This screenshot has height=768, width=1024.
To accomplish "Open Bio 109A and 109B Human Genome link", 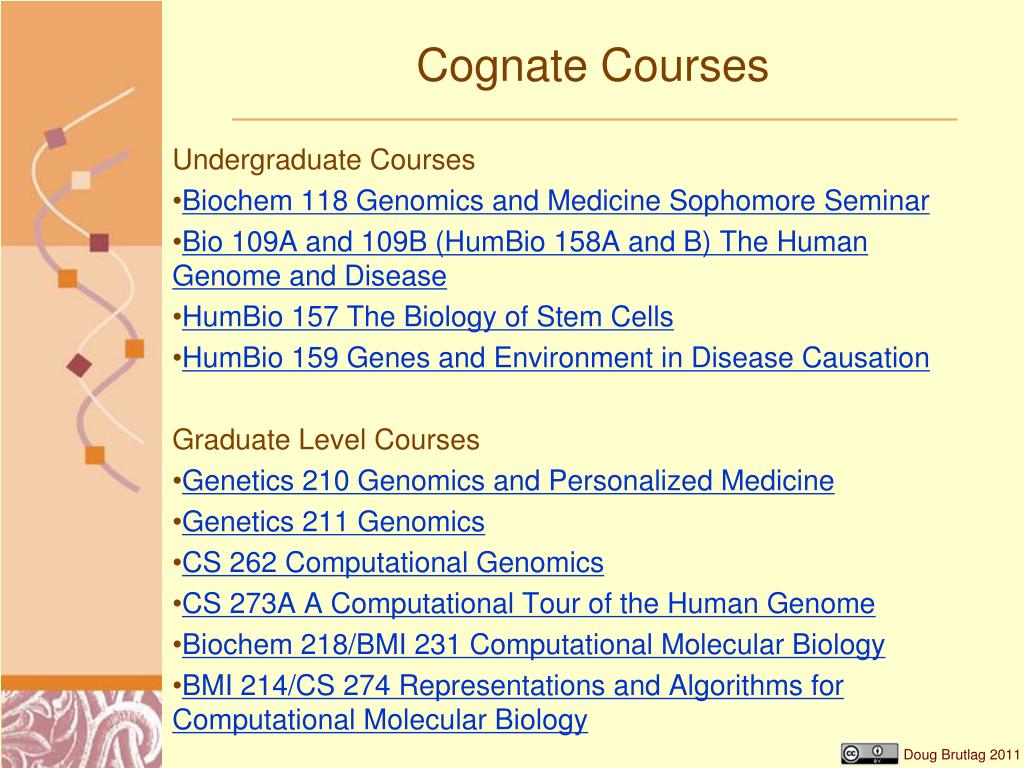I will [525, 242].
